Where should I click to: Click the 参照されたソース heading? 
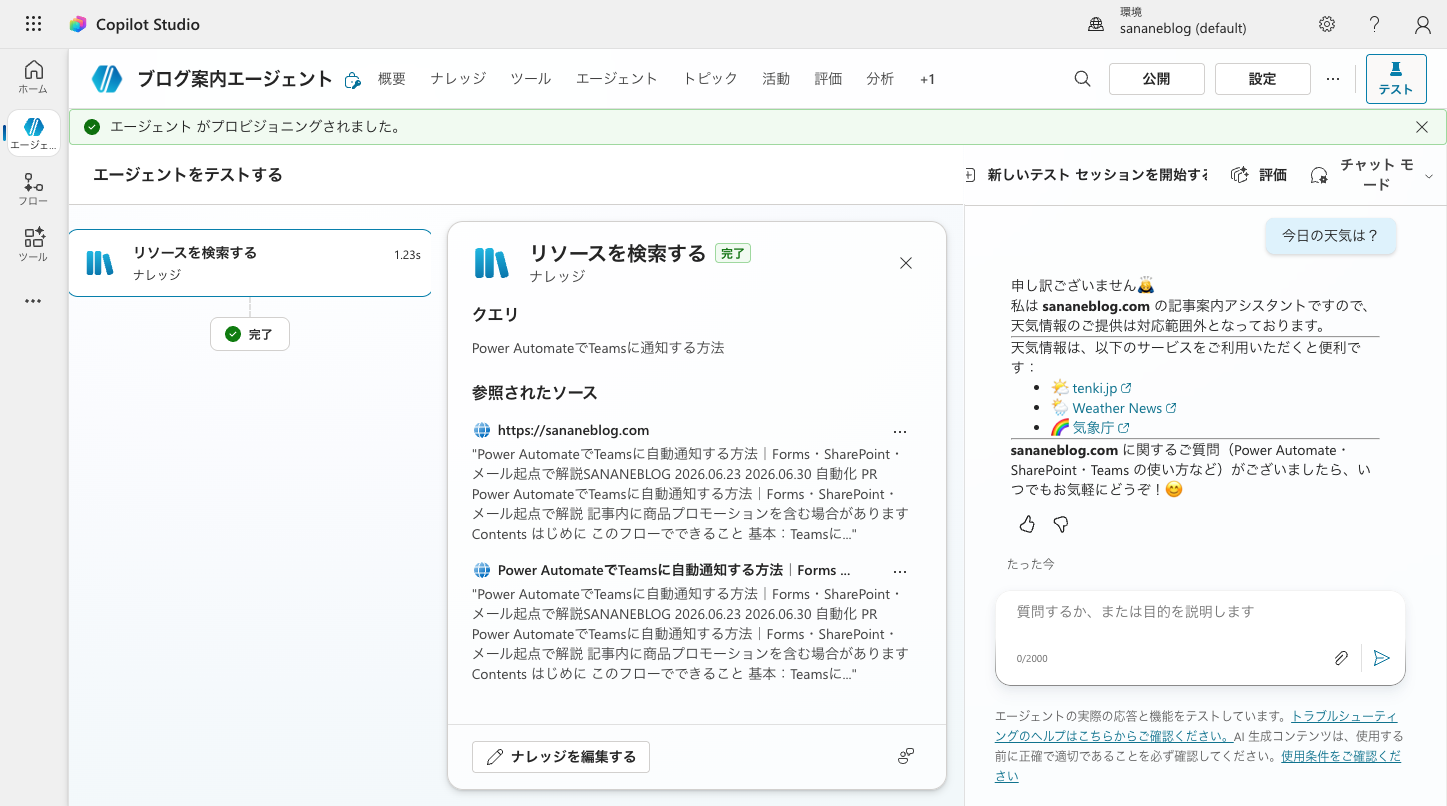coord(534,393)
